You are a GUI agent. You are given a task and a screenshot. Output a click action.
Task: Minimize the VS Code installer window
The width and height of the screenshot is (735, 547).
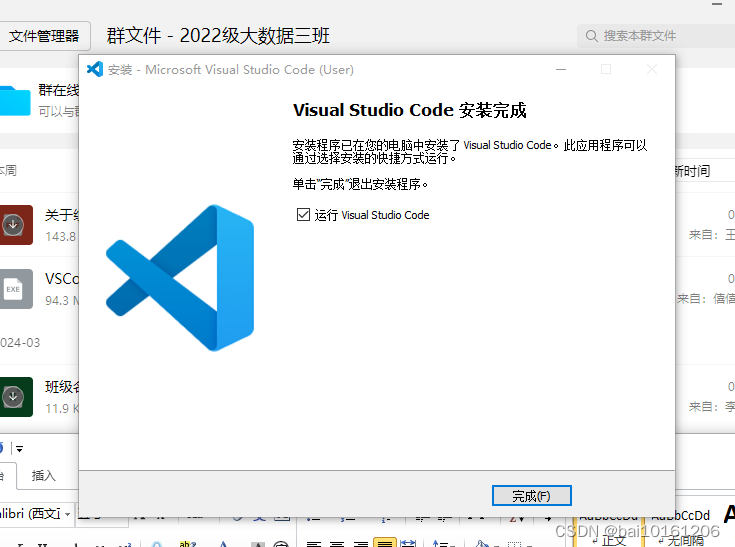pyautogui.click(x=561, y=69)
